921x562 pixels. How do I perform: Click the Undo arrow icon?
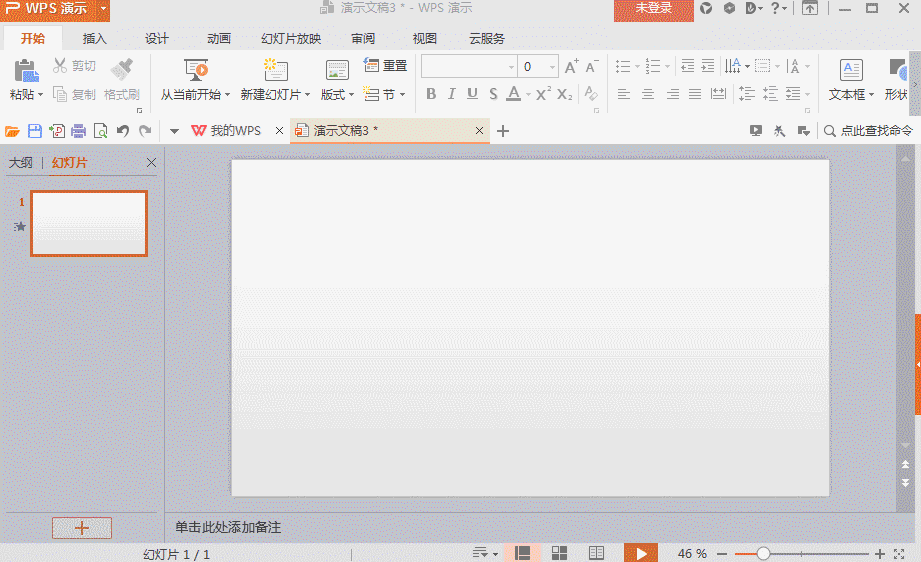coord(122,131)
